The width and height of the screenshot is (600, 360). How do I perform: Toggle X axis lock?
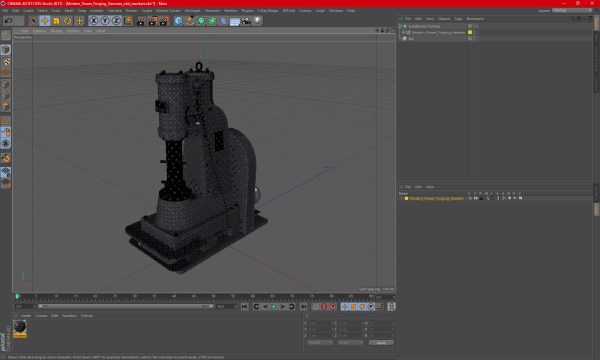coord(94,21)
